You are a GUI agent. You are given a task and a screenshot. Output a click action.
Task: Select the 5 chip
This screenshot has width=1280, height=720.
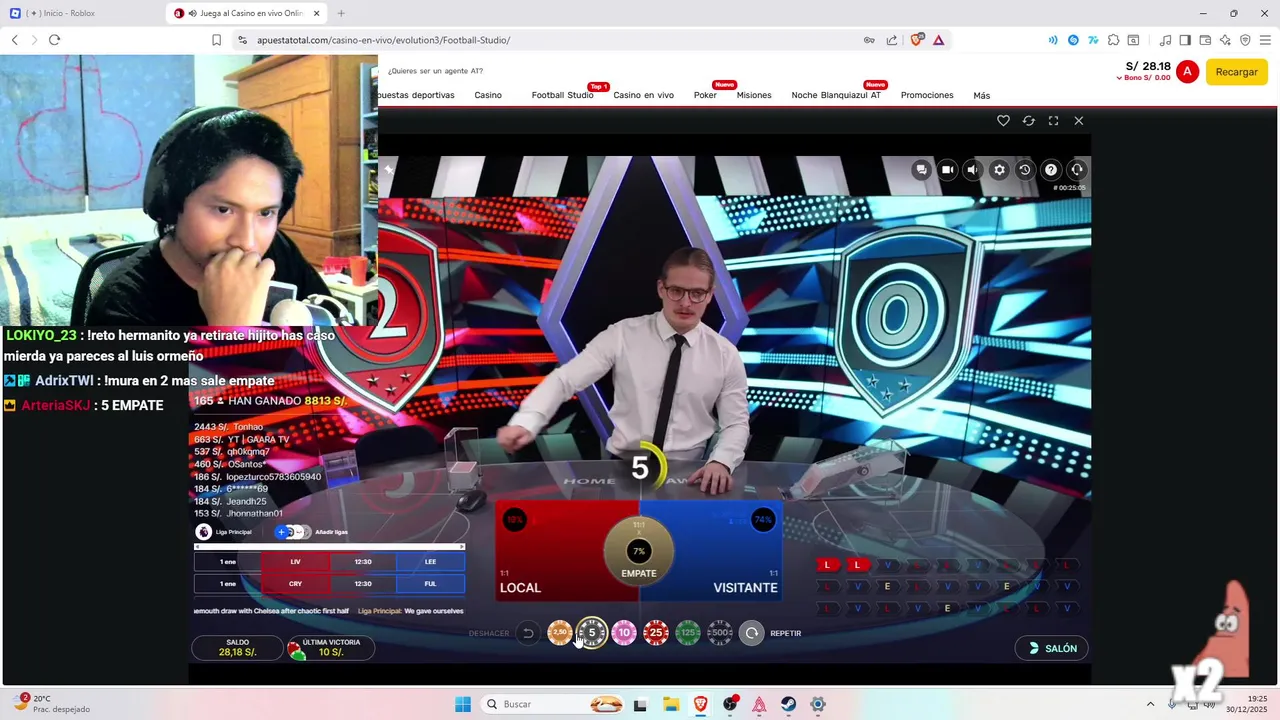[x=592, y=632]
